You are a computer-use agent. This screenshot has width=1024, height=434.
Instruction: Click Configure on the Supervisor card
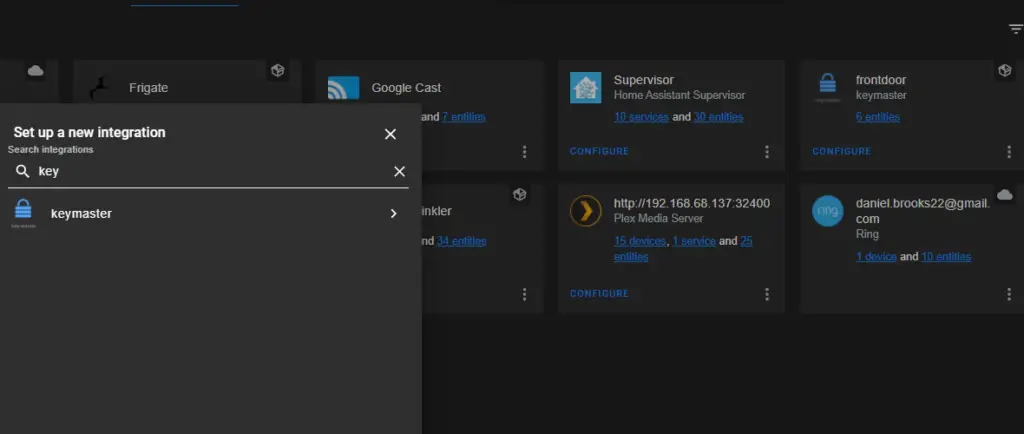coord(600,151)
